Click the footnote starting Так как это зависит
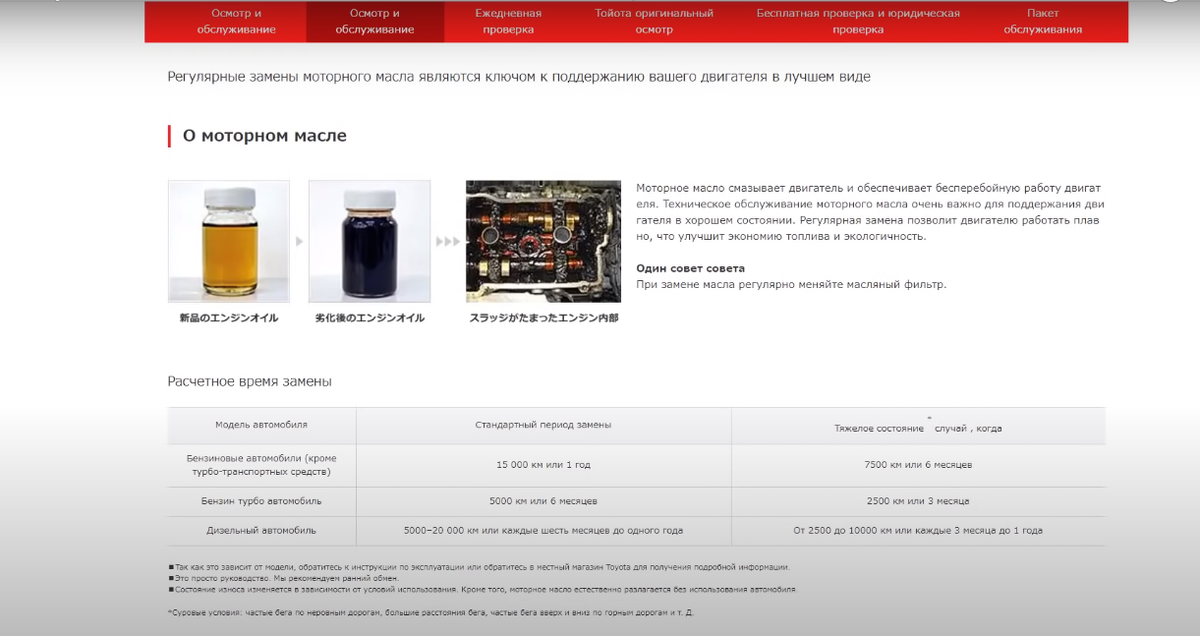The height and width of the screenshot is (636, 1200). point(479,567)
